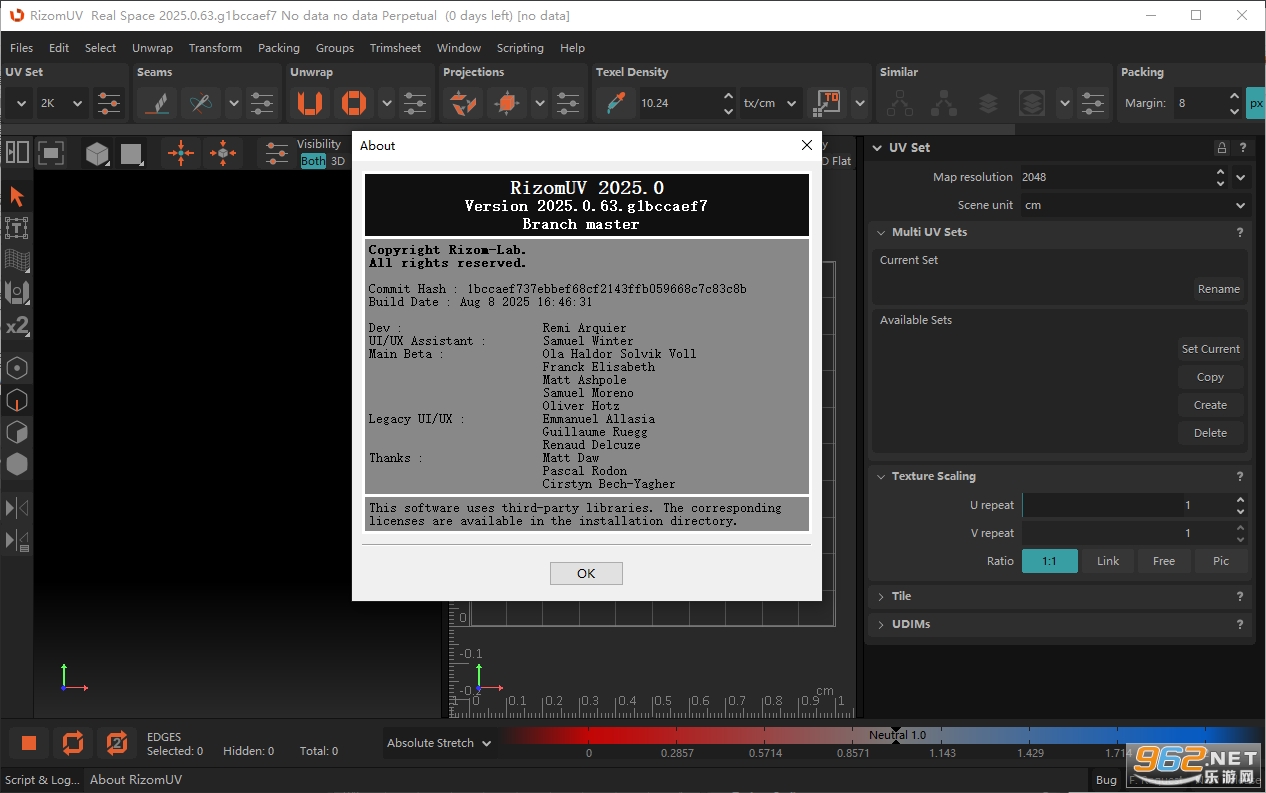
Task: Click the loop icon marked with 2
Action: coord(117,742)
